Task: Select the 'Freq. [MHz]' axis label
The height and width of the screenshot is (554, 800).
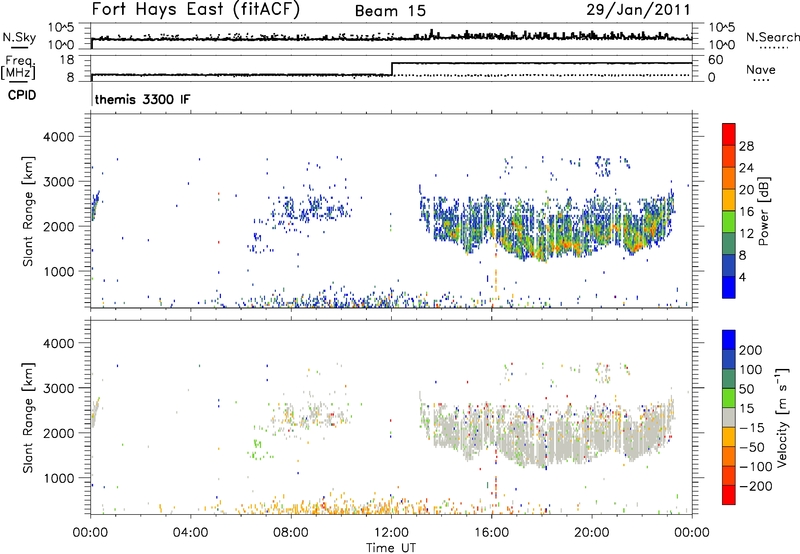Action: click(19, 68)
